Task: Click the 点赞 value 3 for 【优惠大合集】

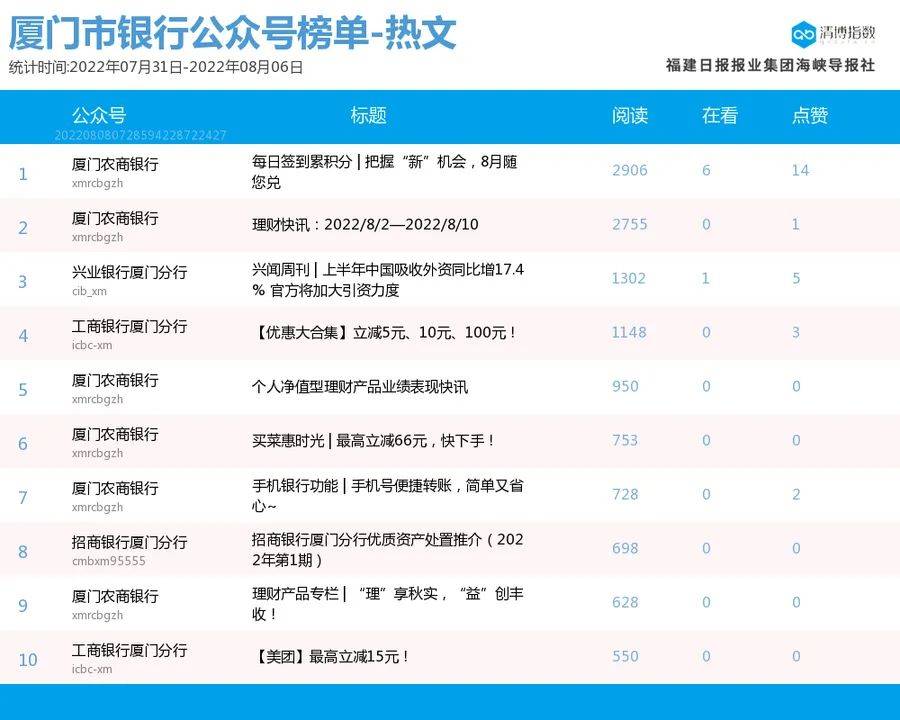Action: (796, 332)
